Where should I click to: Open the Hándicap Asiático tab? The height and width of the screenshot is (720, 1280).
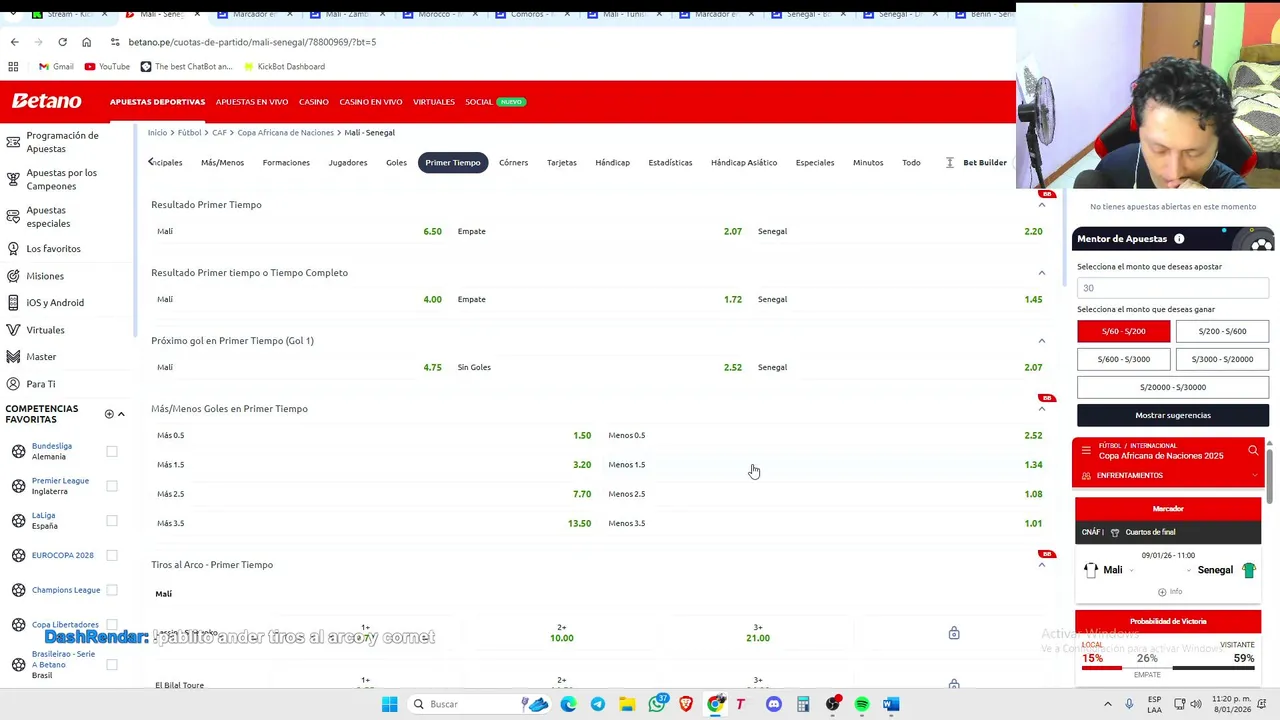coord(744,162)
